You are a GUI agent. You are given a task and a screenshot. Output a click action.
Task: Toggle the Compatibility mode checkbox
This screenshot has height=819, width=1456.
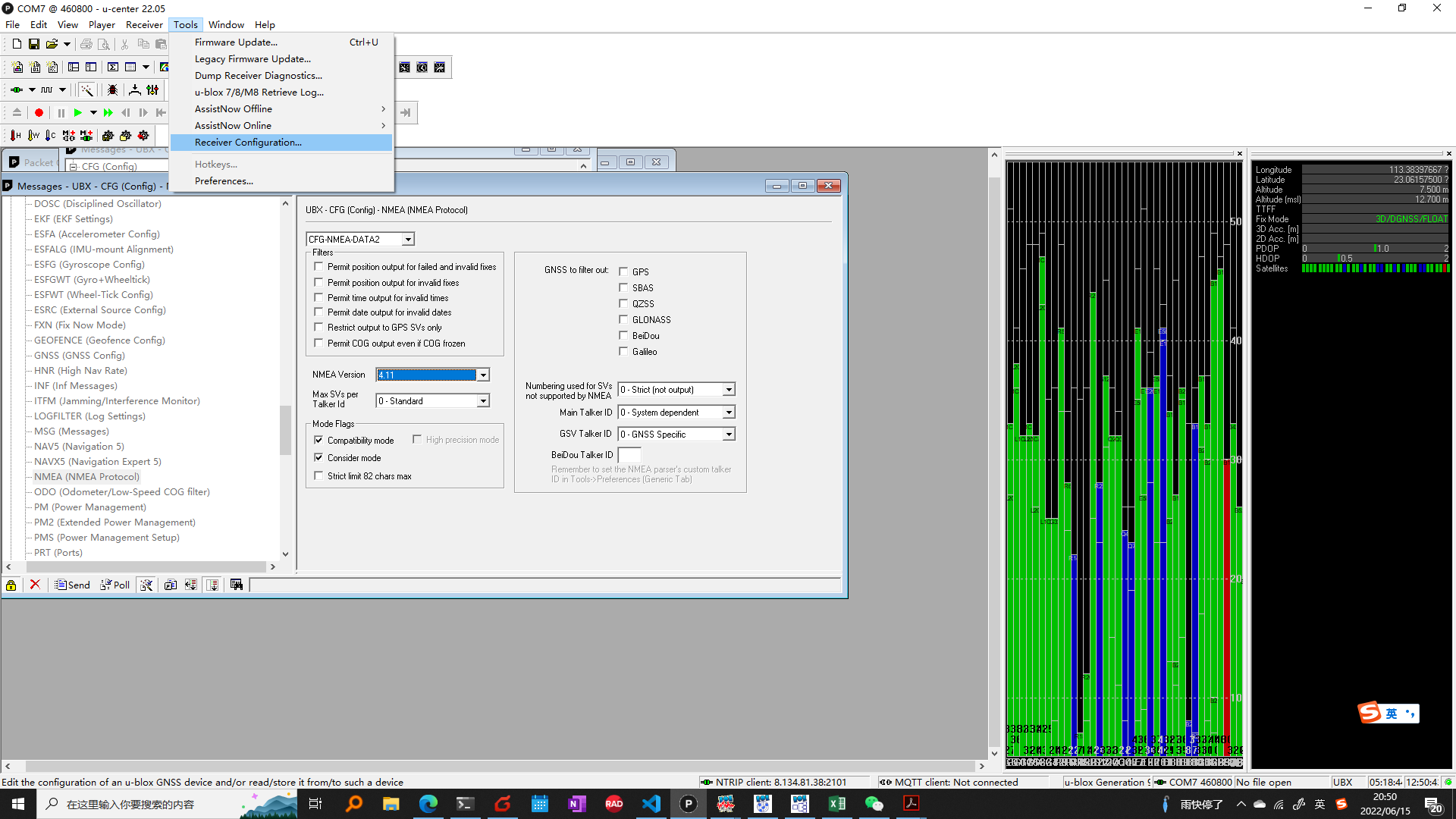tap(319, 441)
